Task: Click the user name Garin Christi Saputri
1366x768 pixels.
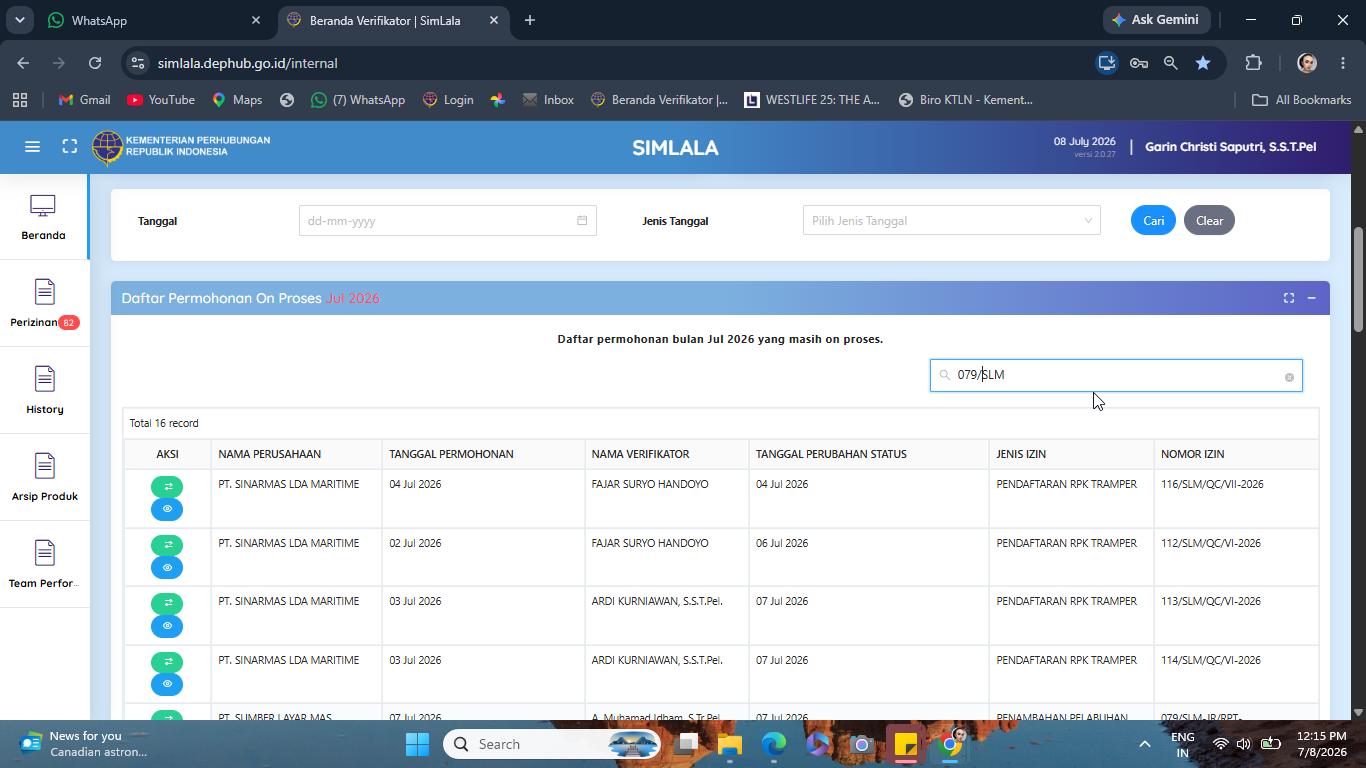Action: (1230, 147)
